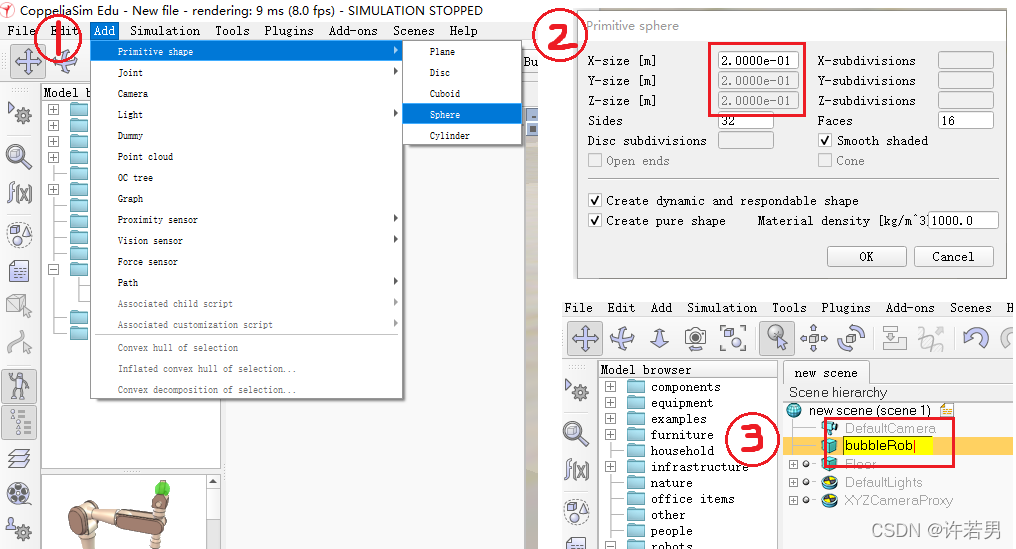Screen dimensions: 1016x549
Task: Click the Sides value field
Action: pos(746,121)
